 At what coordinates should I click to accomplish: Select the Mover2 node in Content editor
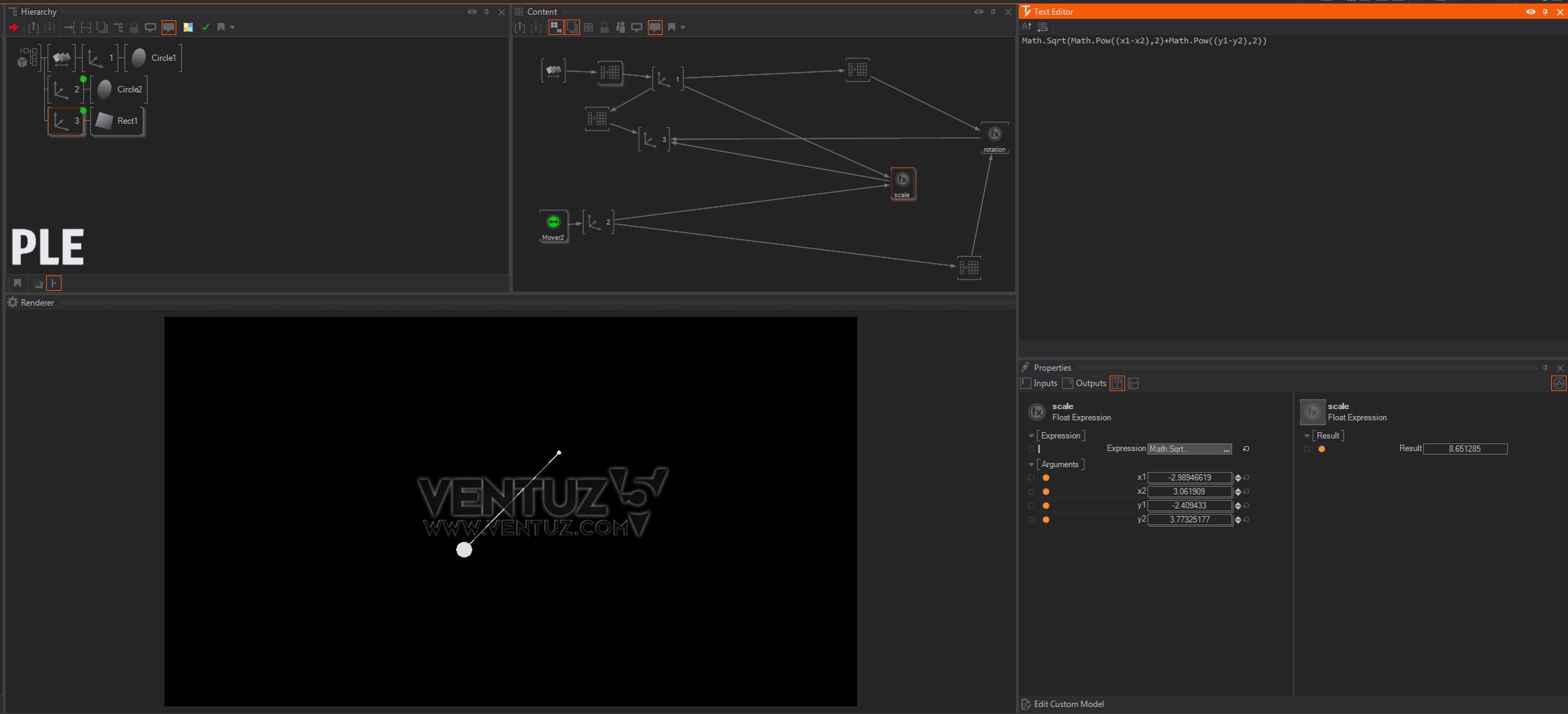tap(553, 222)
